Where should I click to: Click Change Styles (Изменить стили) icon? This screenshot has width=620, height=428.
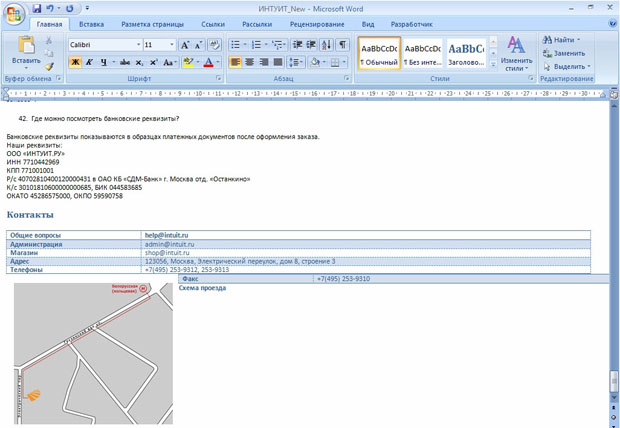(x=516, y=53)
